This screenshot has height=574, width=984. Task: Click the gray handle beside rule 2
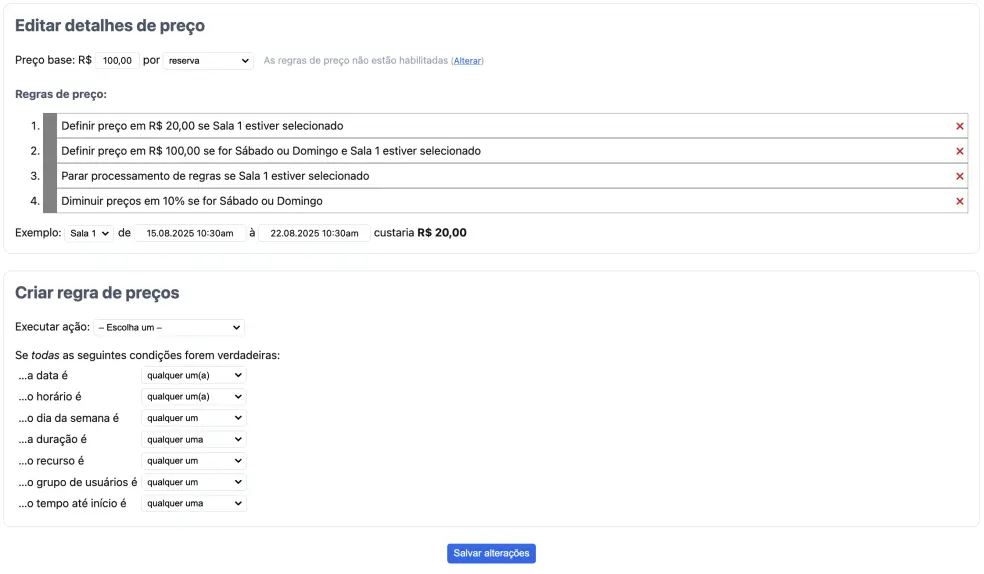coord(50,151)
